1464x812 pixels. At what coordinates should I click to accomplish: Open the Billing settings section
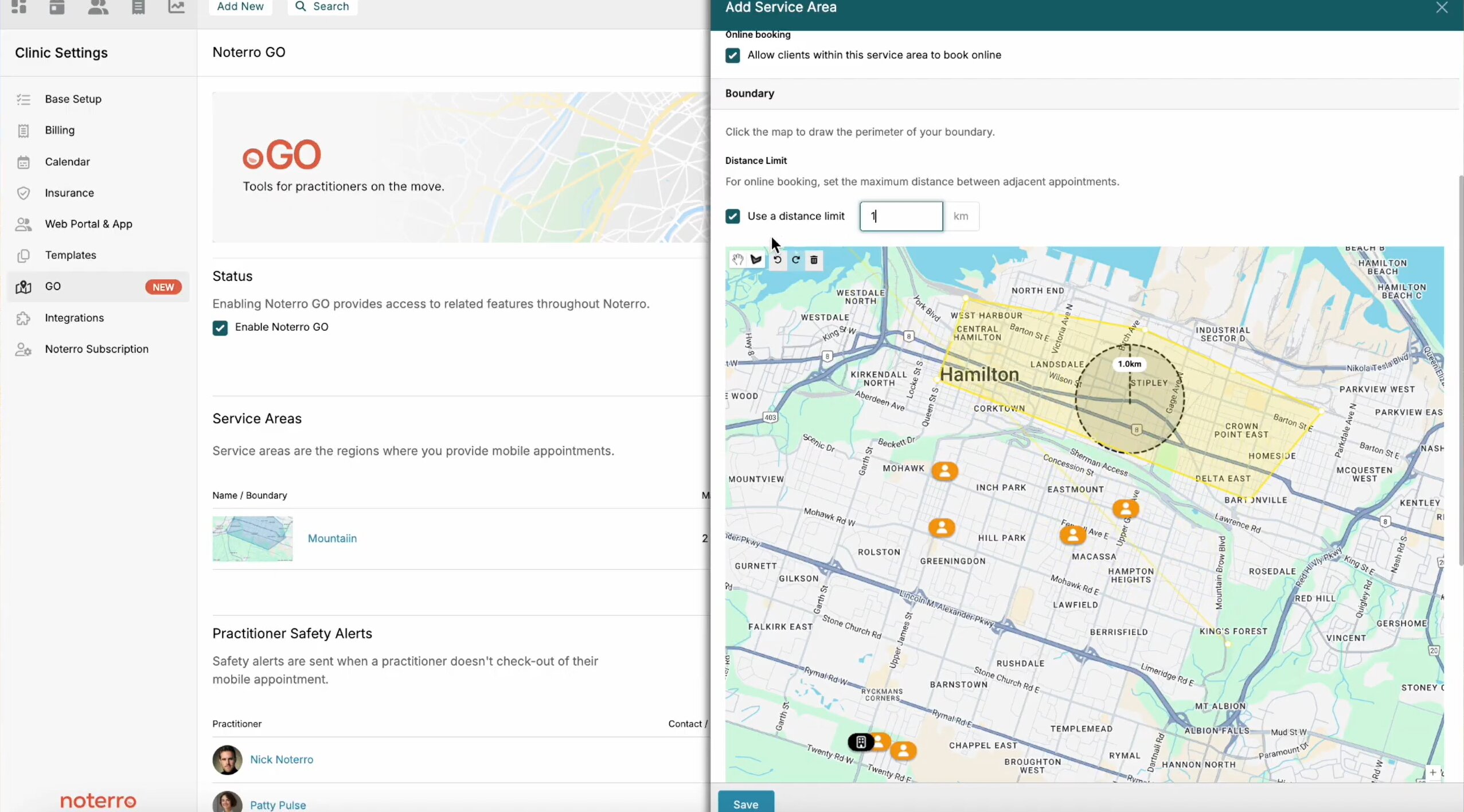click(x=60, y=130)
